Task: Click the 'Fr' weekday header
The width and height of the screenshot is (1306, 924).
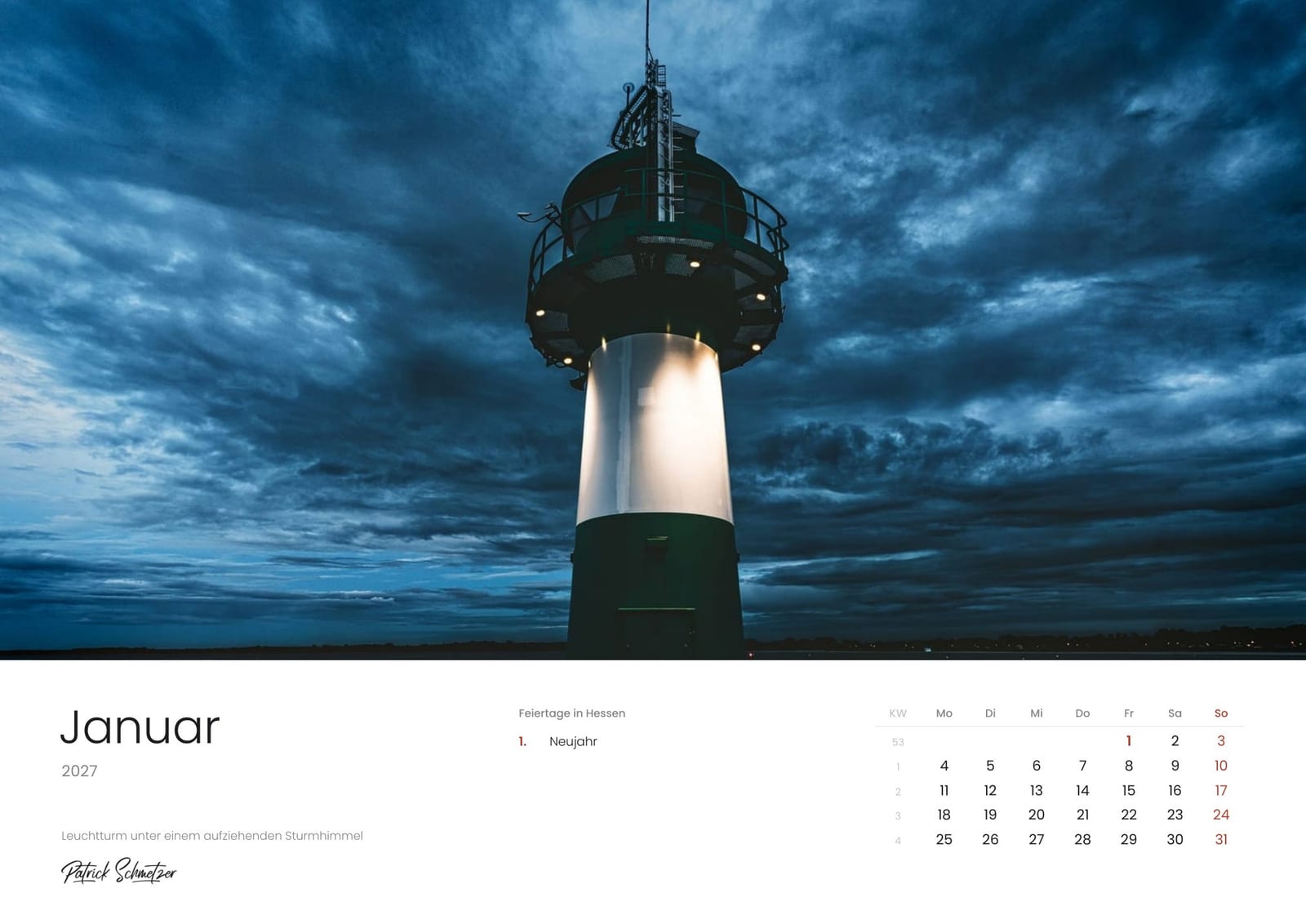Action: point(1129,713)
